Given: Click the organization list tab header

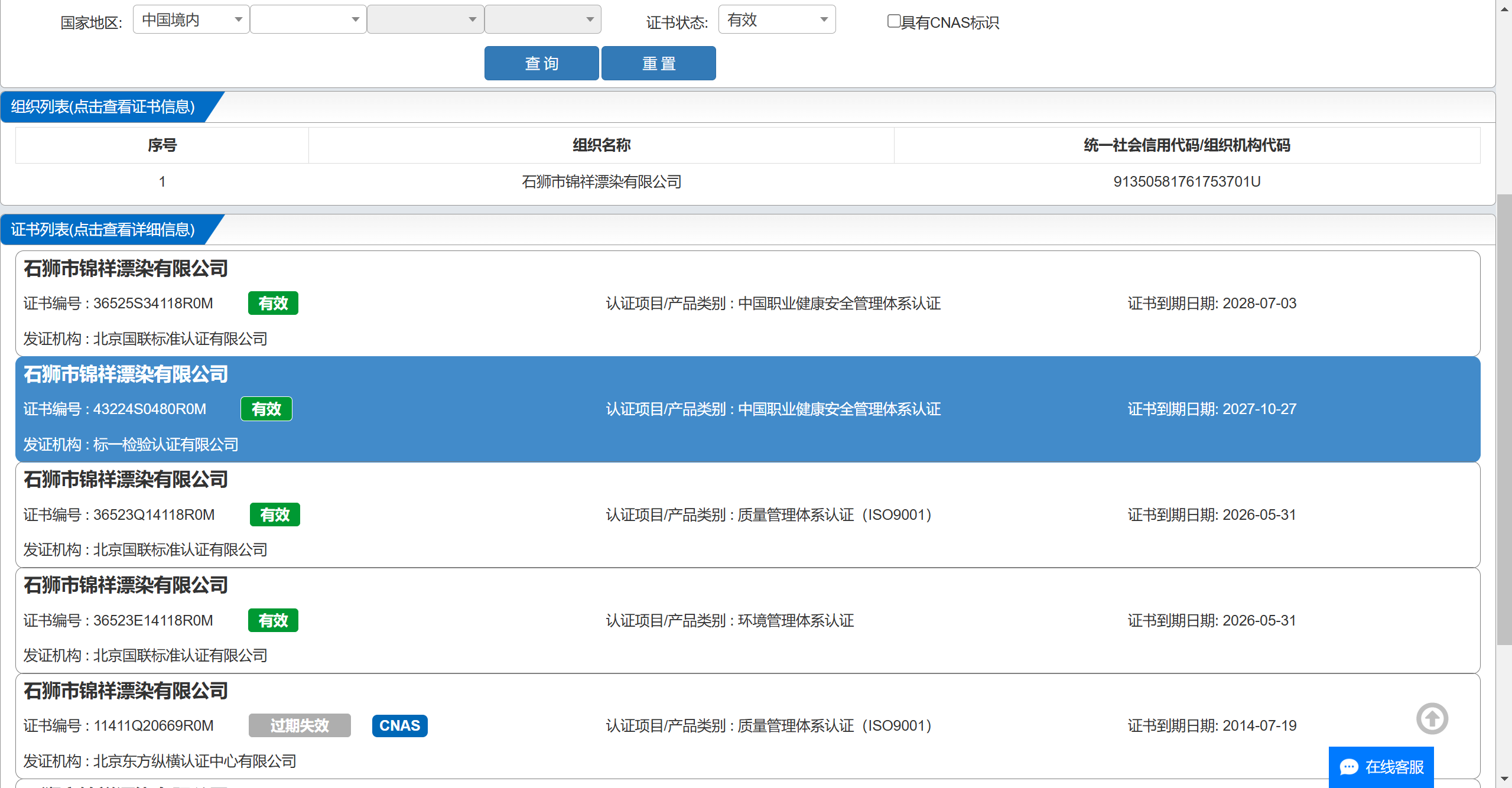Looking at the screenshot, I should [x=103, y=107].
